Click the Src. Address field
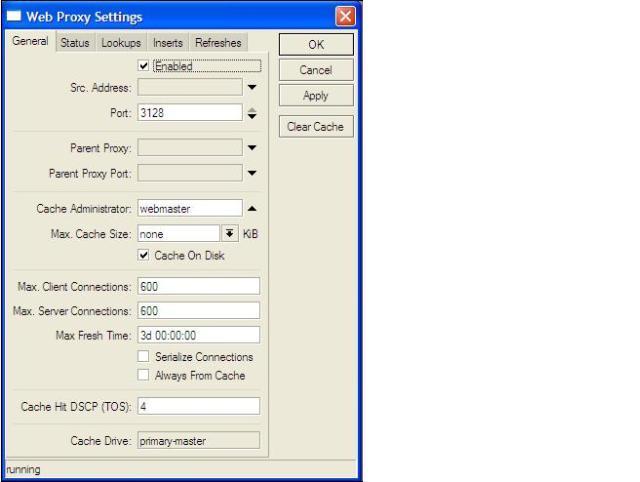 point(190,87)
